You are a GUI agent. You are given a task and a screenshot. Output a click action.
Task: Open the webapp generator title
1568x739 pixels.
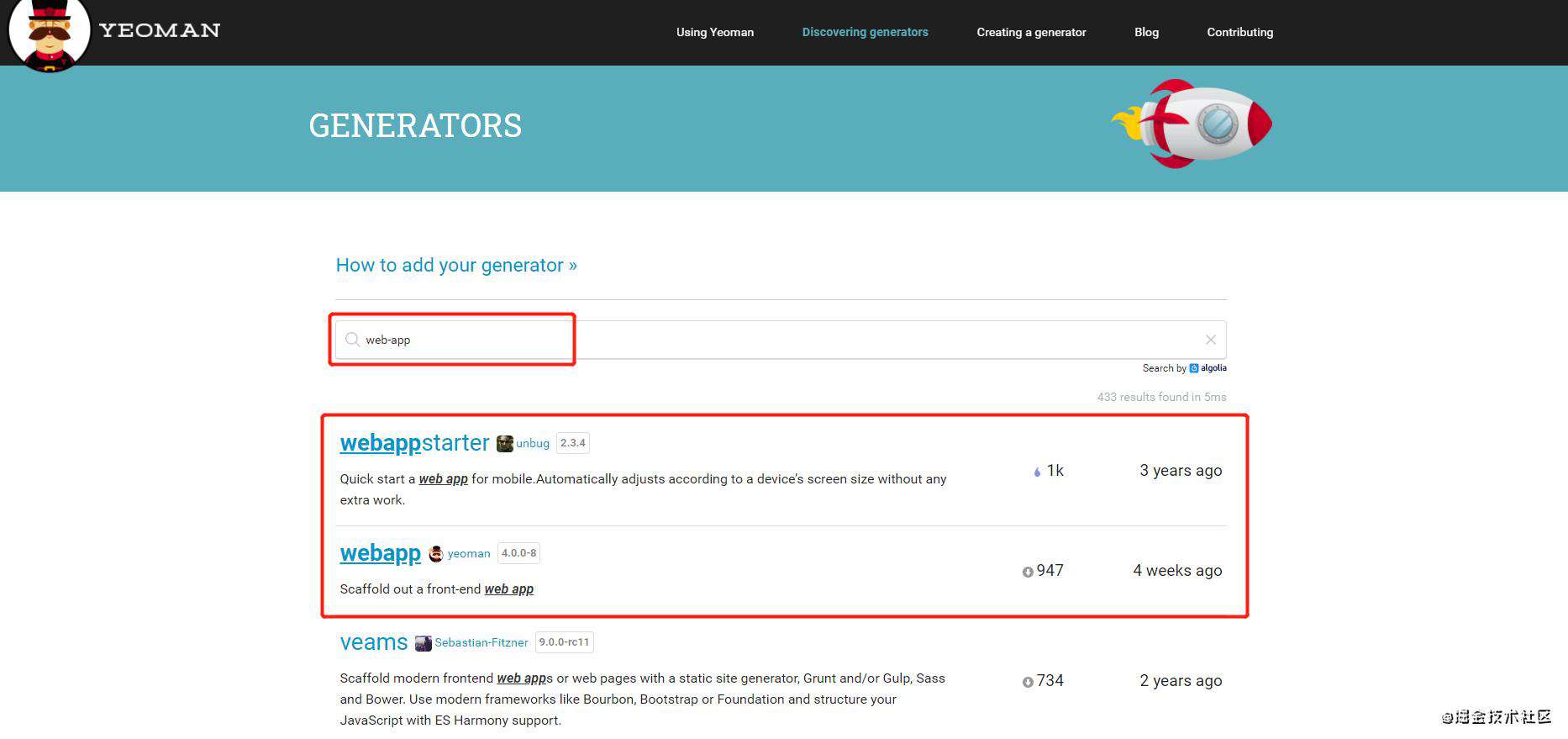tap(381, 552)
